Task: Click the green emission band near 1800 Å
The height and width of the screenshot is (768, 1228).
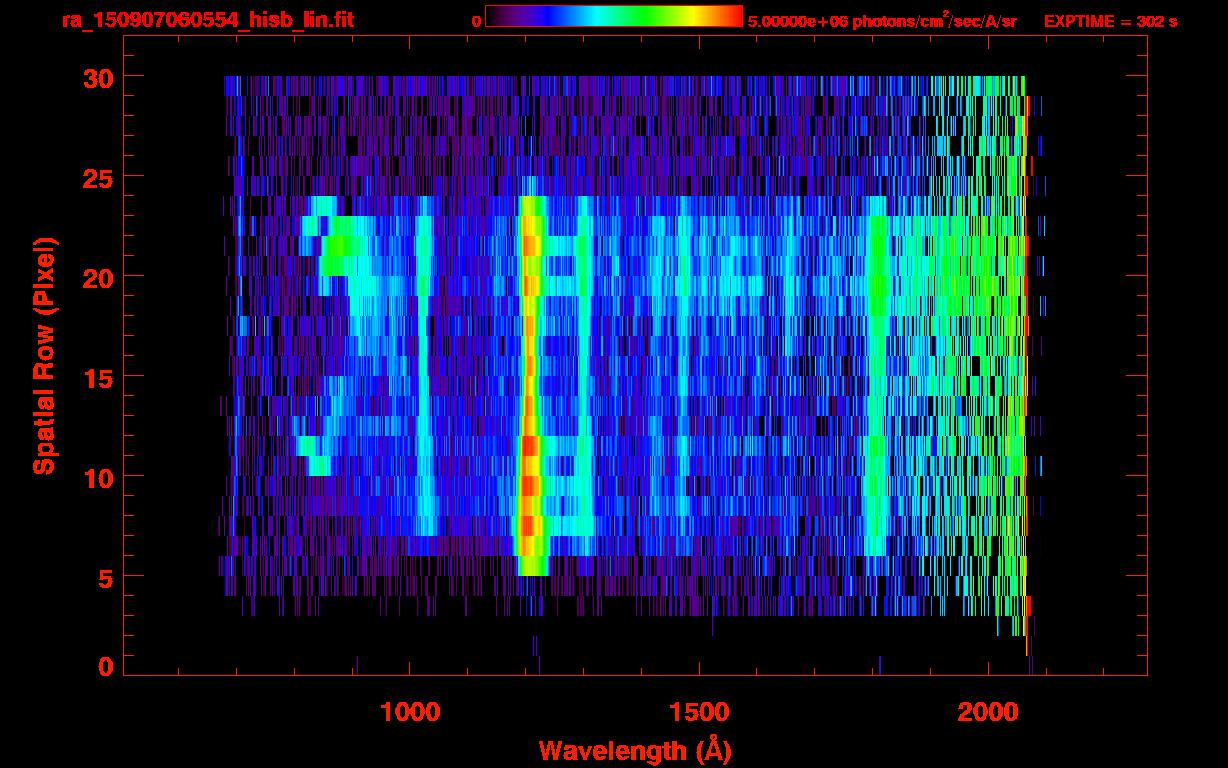Action: click(x=876, y=380)
